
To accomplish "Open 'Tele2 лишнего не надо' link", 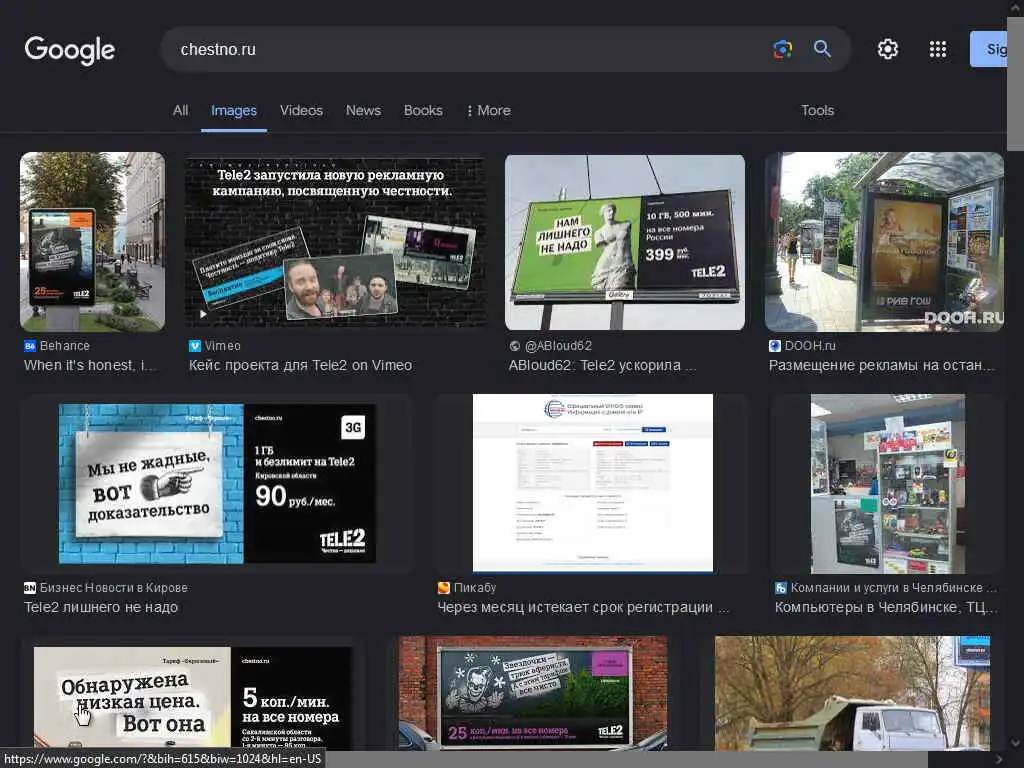I will coord(101,607).
